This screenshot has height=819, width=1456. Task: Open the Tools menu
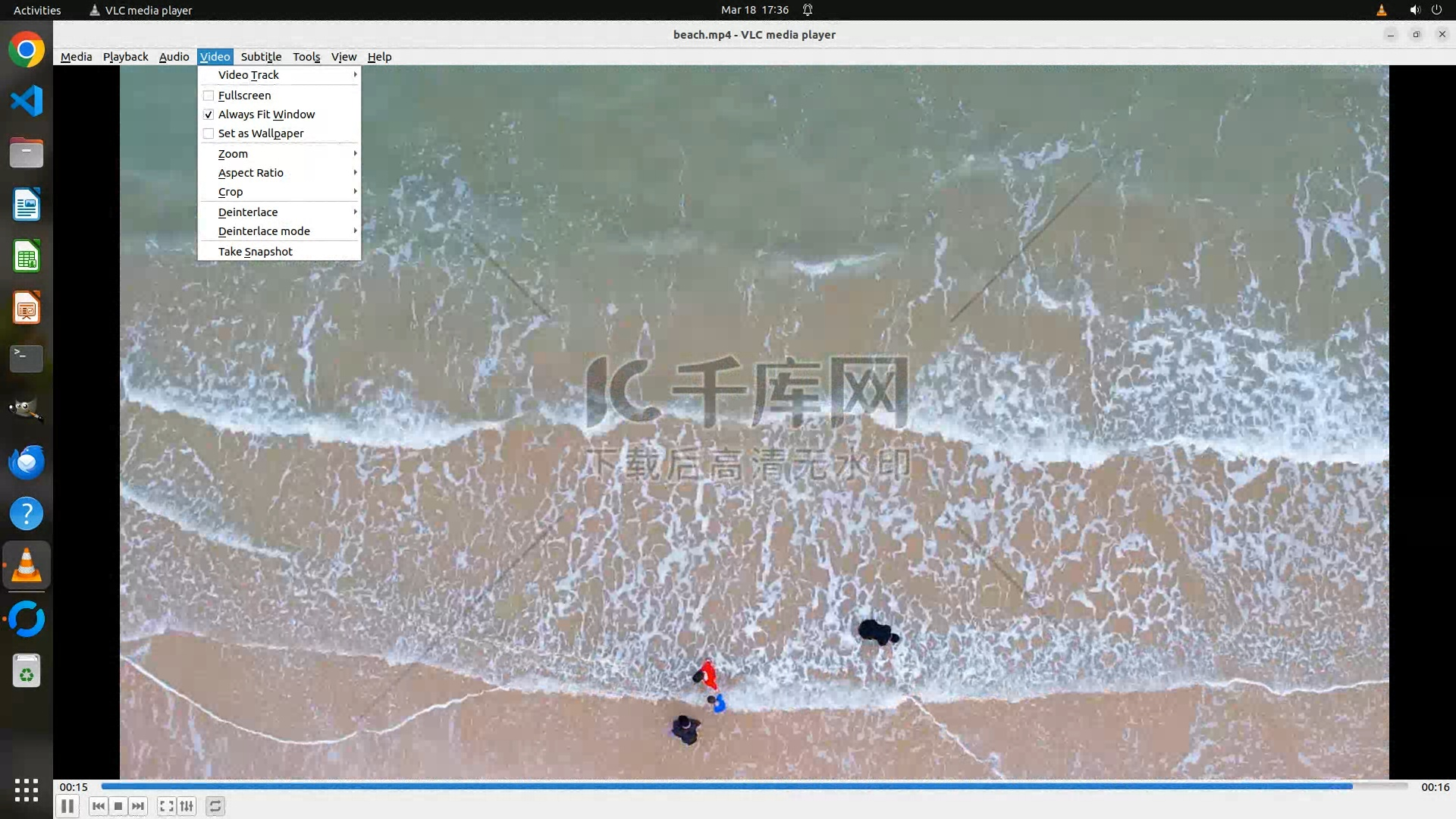(306, 57)
